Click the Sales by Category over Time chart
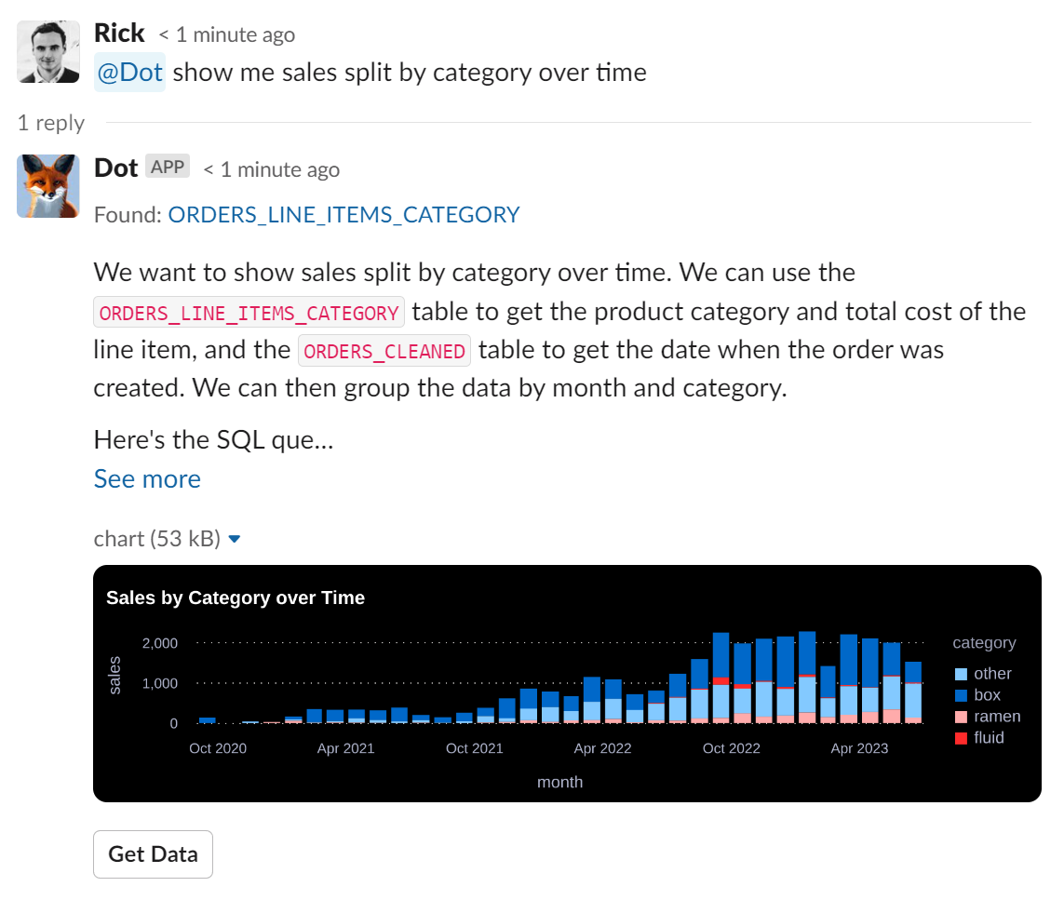The height and width of the screenshot is (900, 1064). pyautogui.click(x=560, y=684)
